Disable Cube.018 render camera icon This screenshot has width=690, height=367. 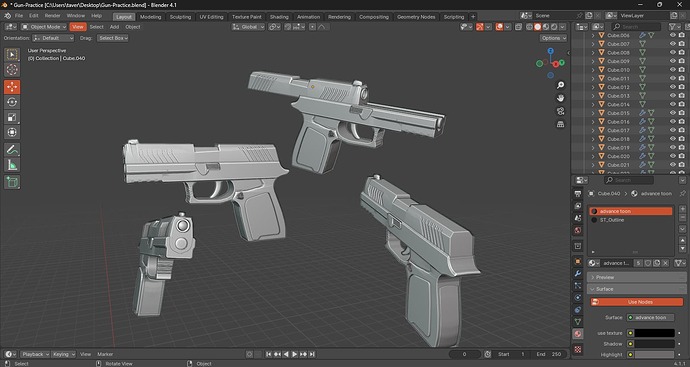682,139
